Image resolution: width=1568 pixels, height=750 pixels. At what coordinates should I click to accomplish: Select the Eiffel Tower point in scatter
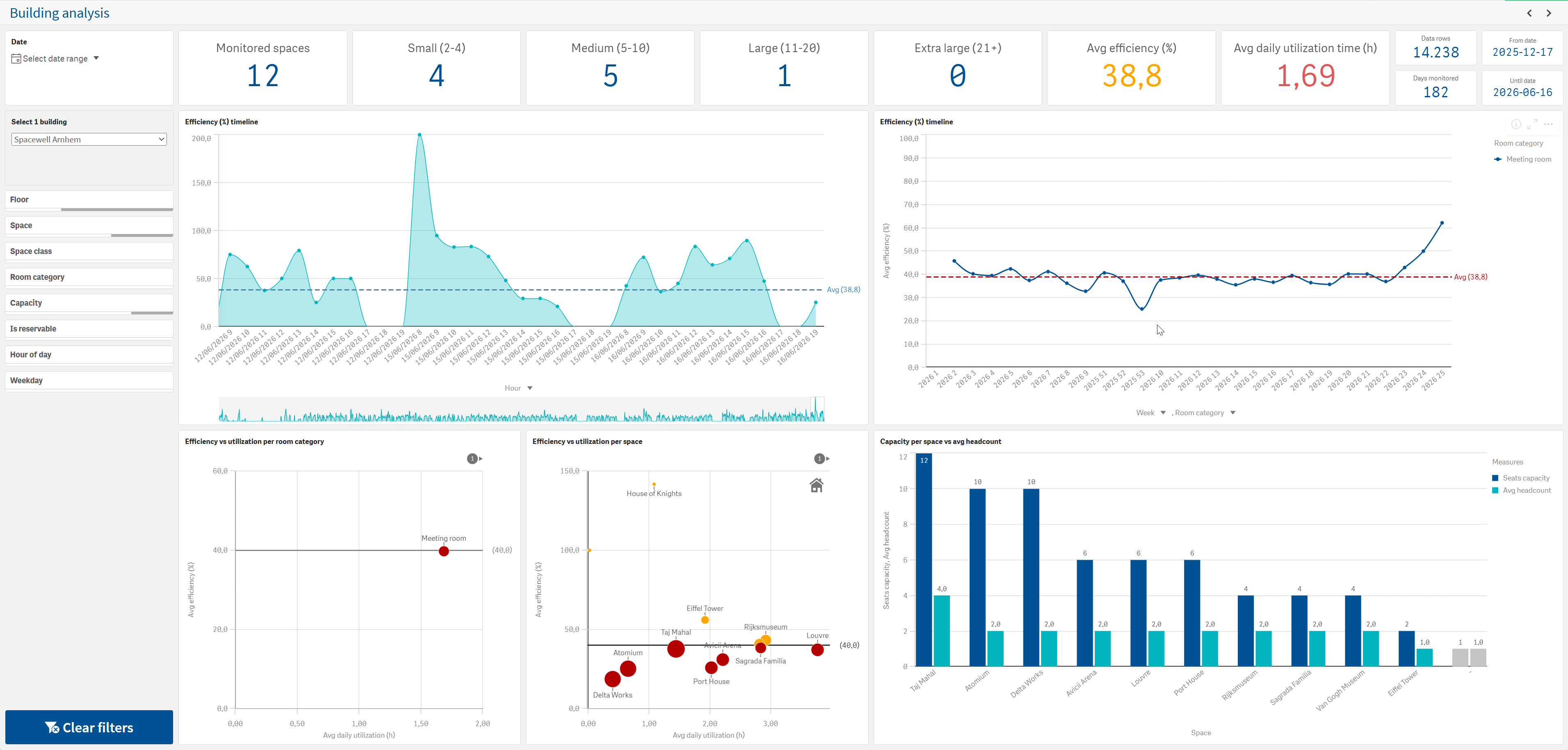point(705,620)
